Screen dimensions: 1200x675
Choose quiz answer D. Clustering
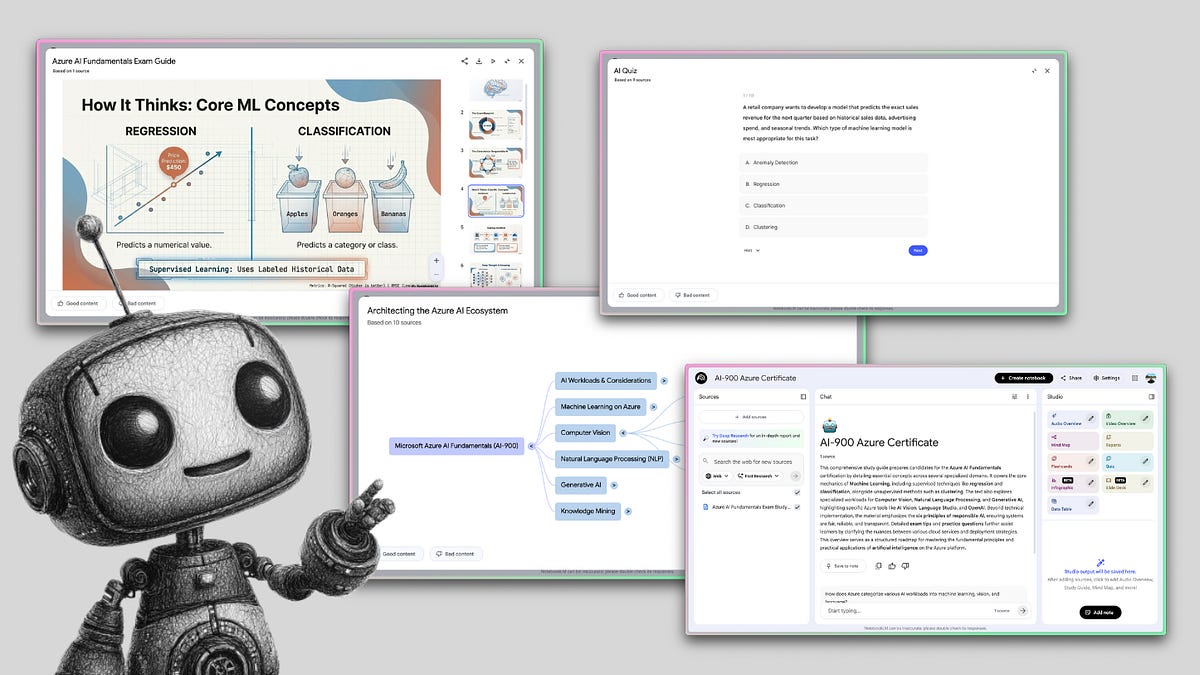click(x=834, y=227)
